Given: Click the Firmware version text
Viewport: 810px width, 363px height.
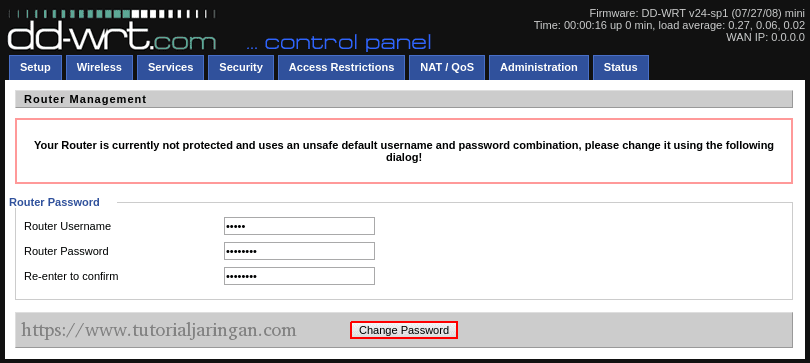Looking at the screenshot, I should click(x=697, y=13).
